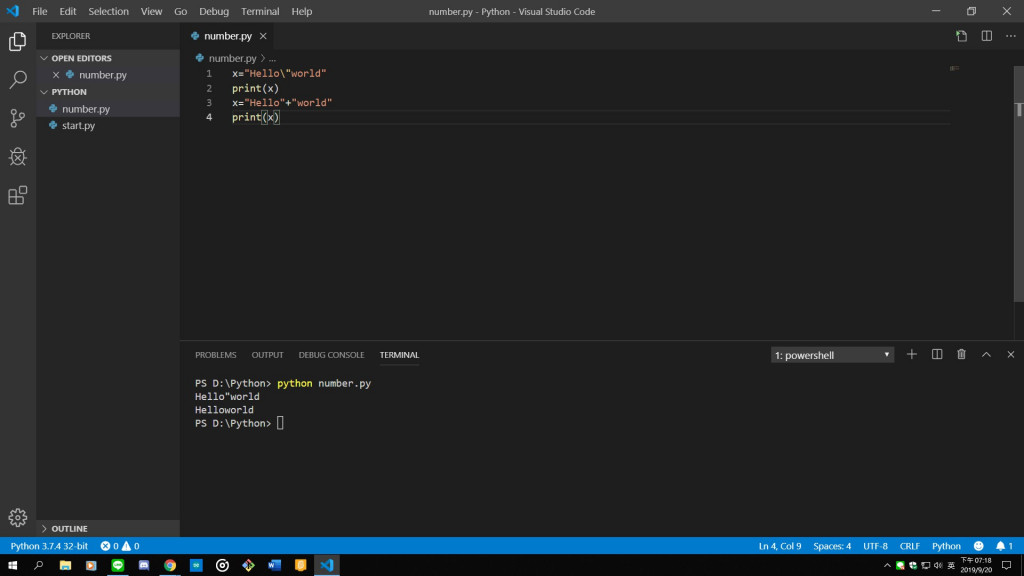The width and height of the screenshot is (1024, 576).
Task: Click the feedback smiley in status bar
Action: [x=978, y=546]
